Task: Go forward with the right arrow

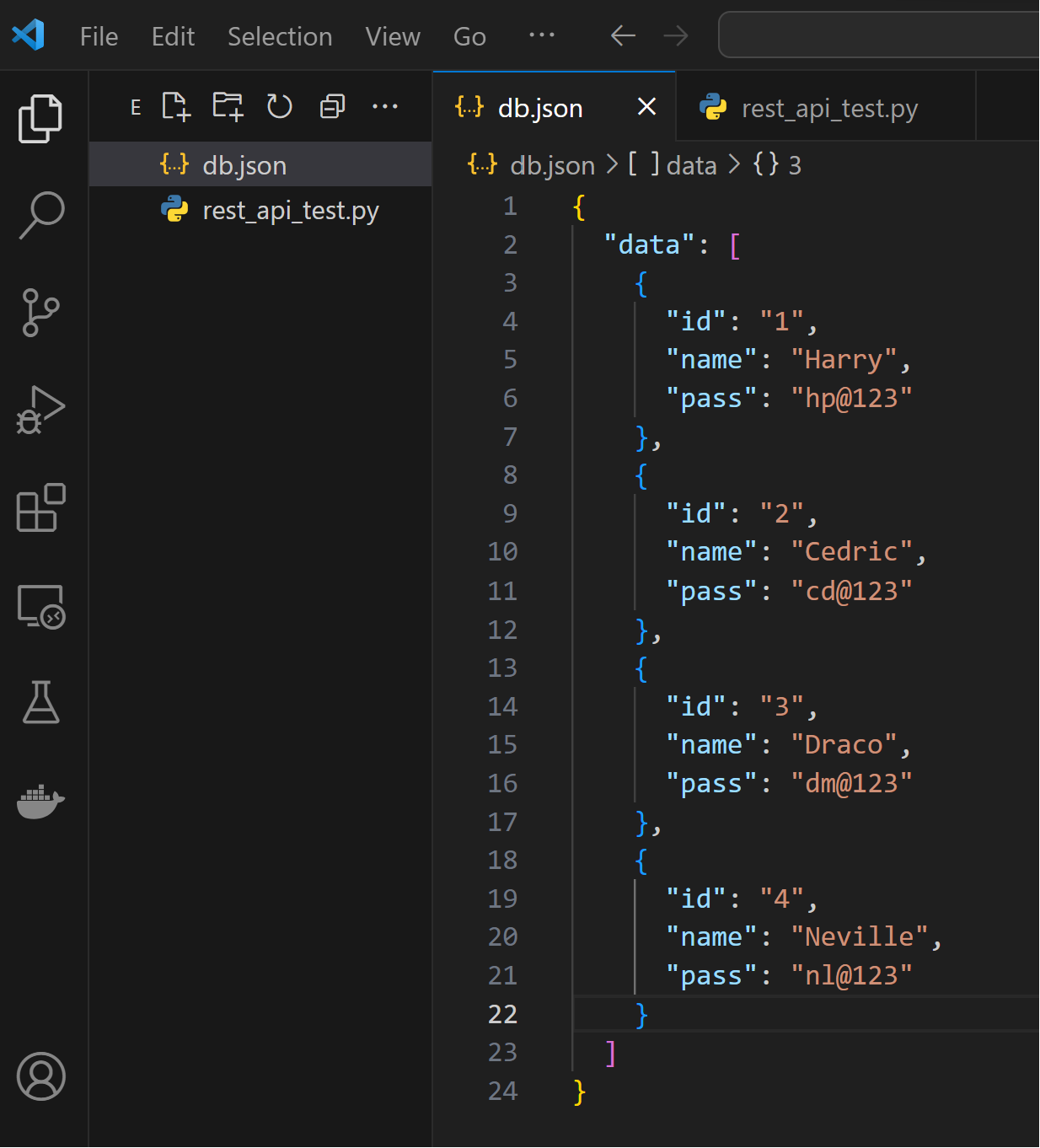Action: [676, 35]
